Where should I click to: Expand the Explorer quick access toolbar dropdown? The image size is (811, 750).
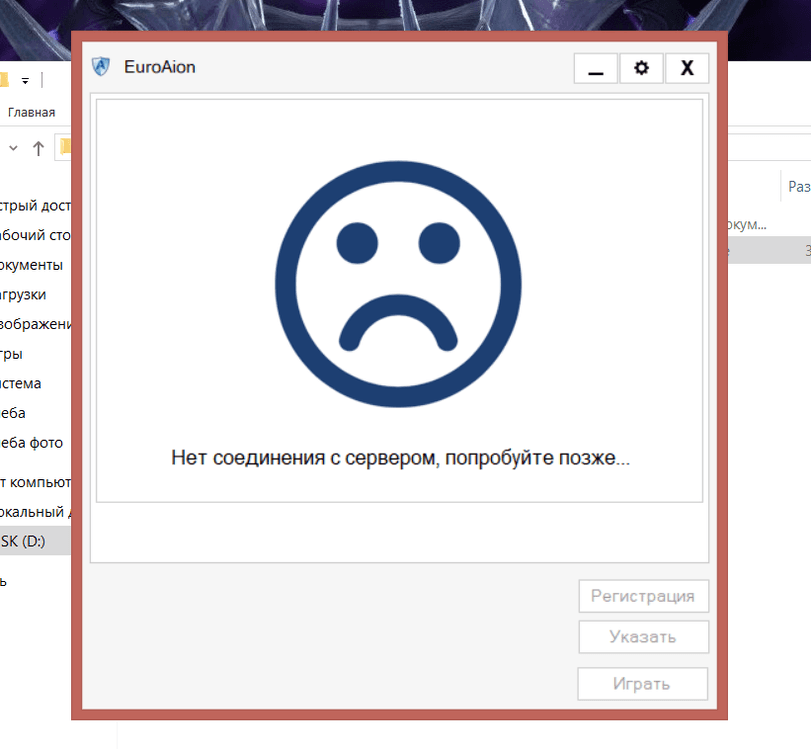(25, 80)
